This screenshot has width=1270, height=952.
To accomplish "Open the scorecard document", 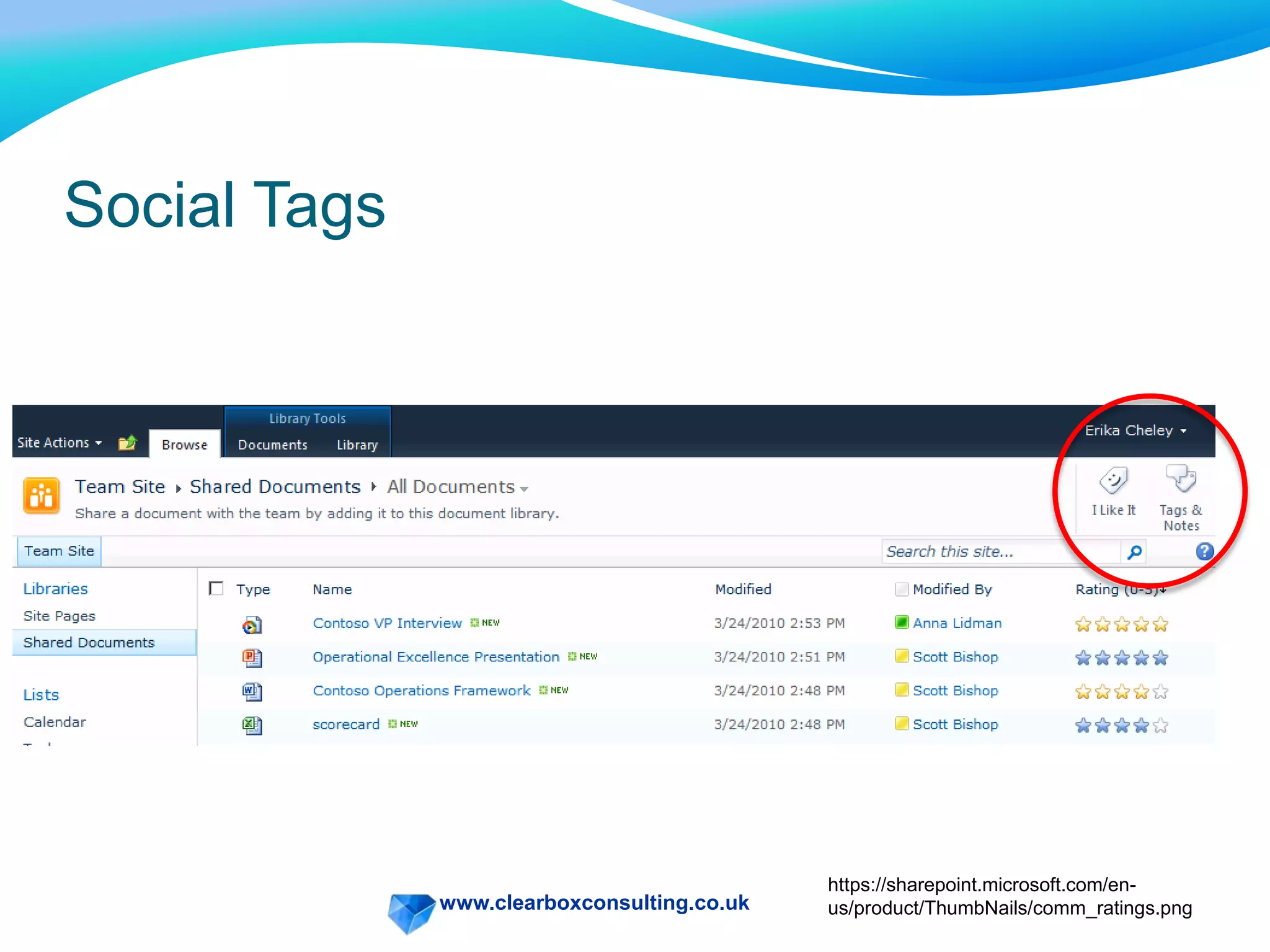I will click(x=346, y=725).
